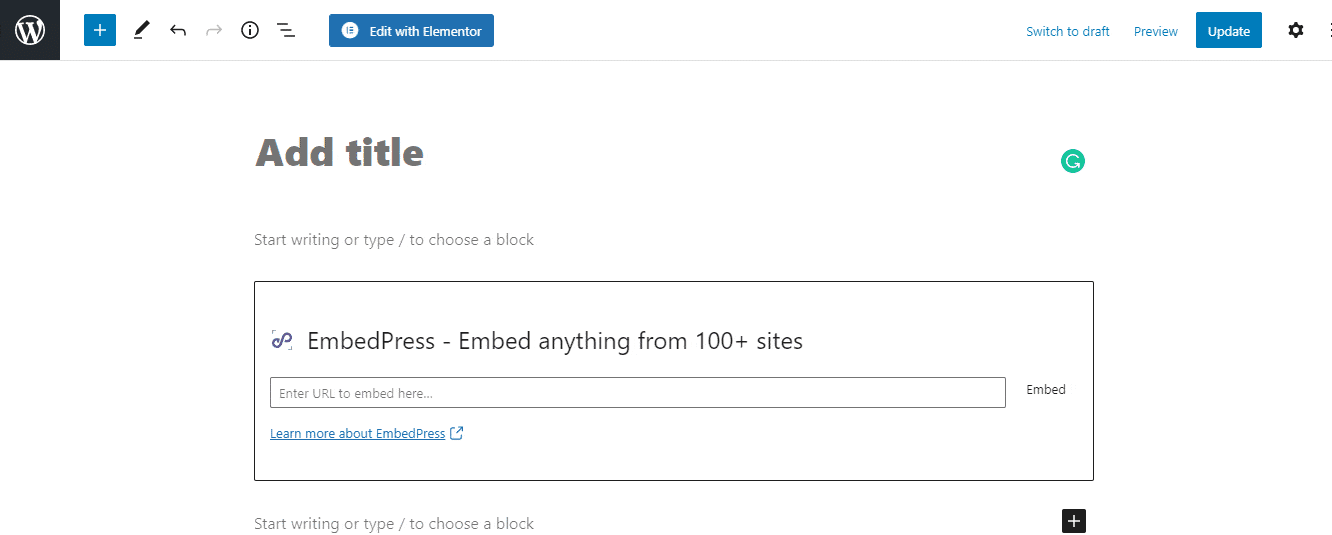Focus the Enter URL to embed field

(638, 392)
